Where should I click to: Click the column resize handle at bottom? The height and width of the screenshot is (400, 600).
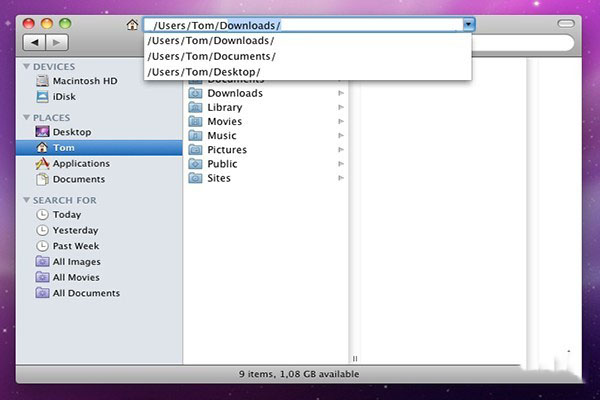355,359
